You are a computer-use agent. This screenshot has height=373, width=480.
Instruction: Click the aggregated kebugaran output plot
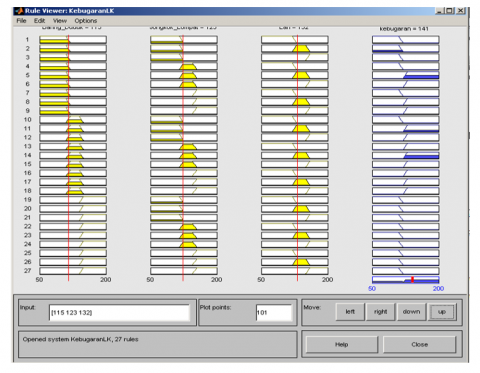pos(406,280)
